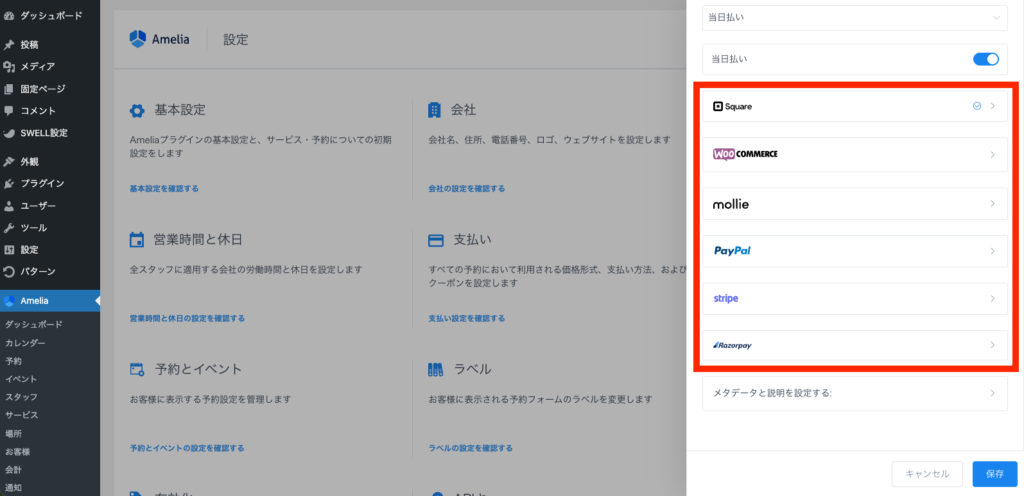Click the appointments and events icon

click(x=137, y=370)
